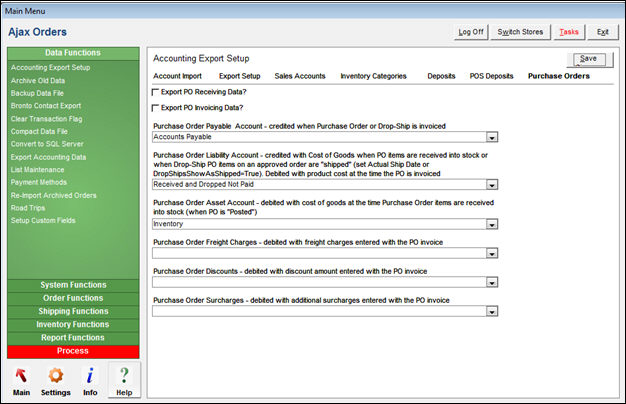Expand Inventory Functions section
This screenshot has height=404, width=626.
click(x=73, y=325)
